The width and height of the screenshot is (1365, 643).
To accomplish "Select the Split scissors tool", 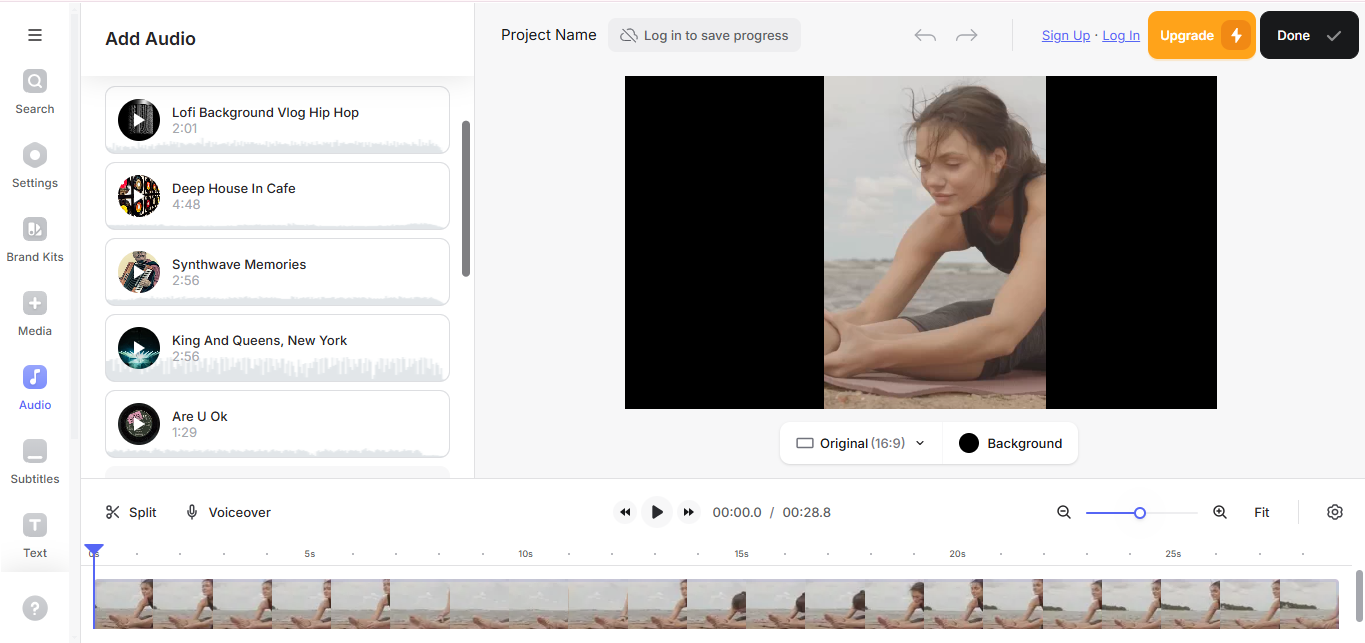I will coord(131,512).
